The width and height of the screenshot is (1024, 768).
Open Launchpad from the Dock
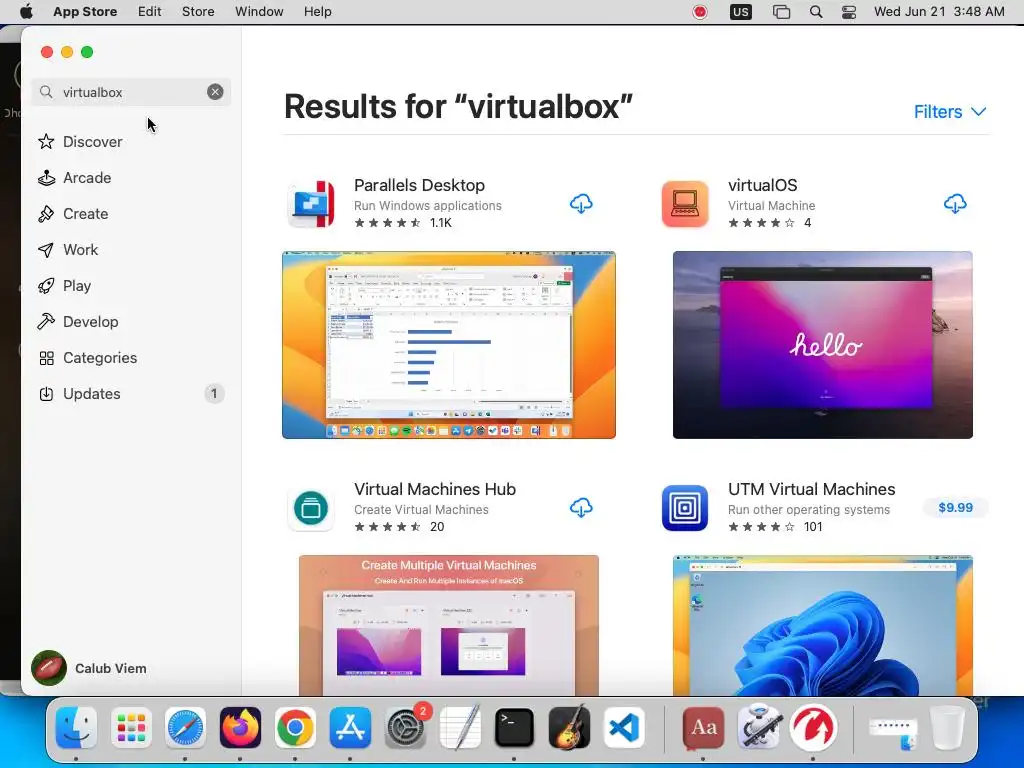[x=131, y=728]
